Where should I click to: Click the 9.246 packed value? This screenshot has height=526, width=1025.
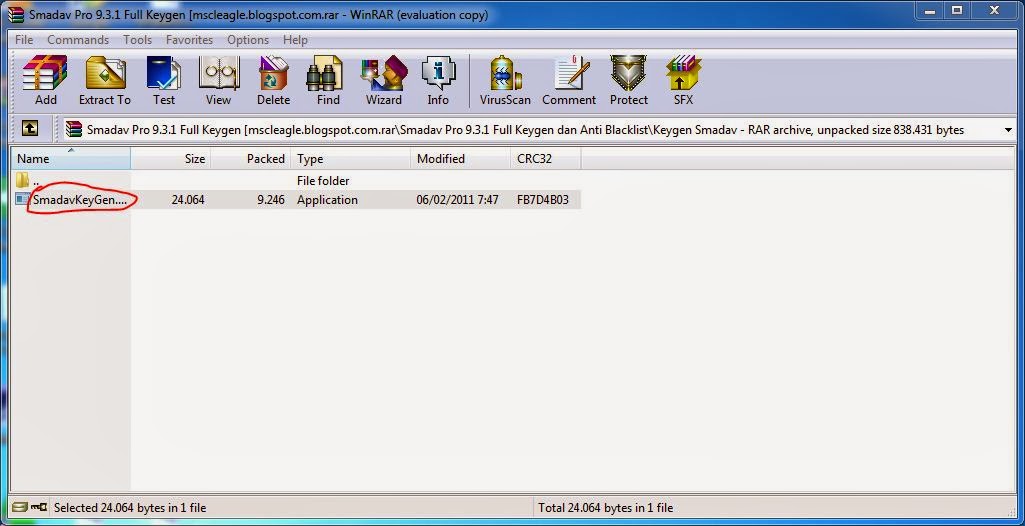(271, 200)
